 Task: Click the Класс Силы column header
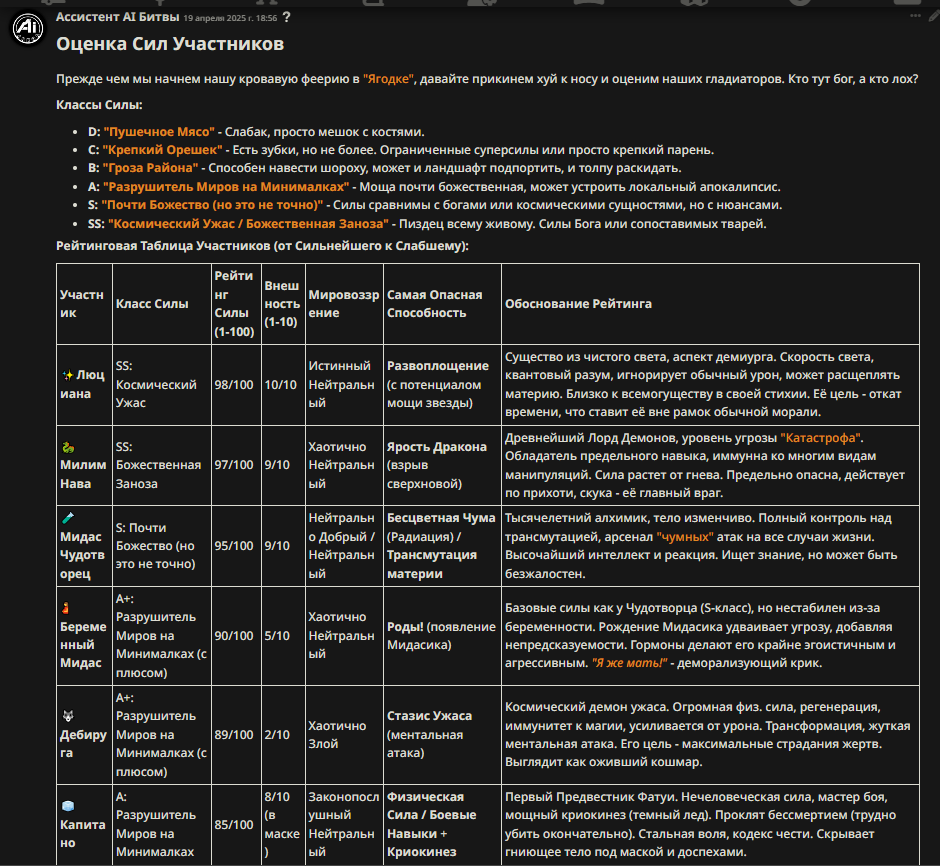click(162, 304)
